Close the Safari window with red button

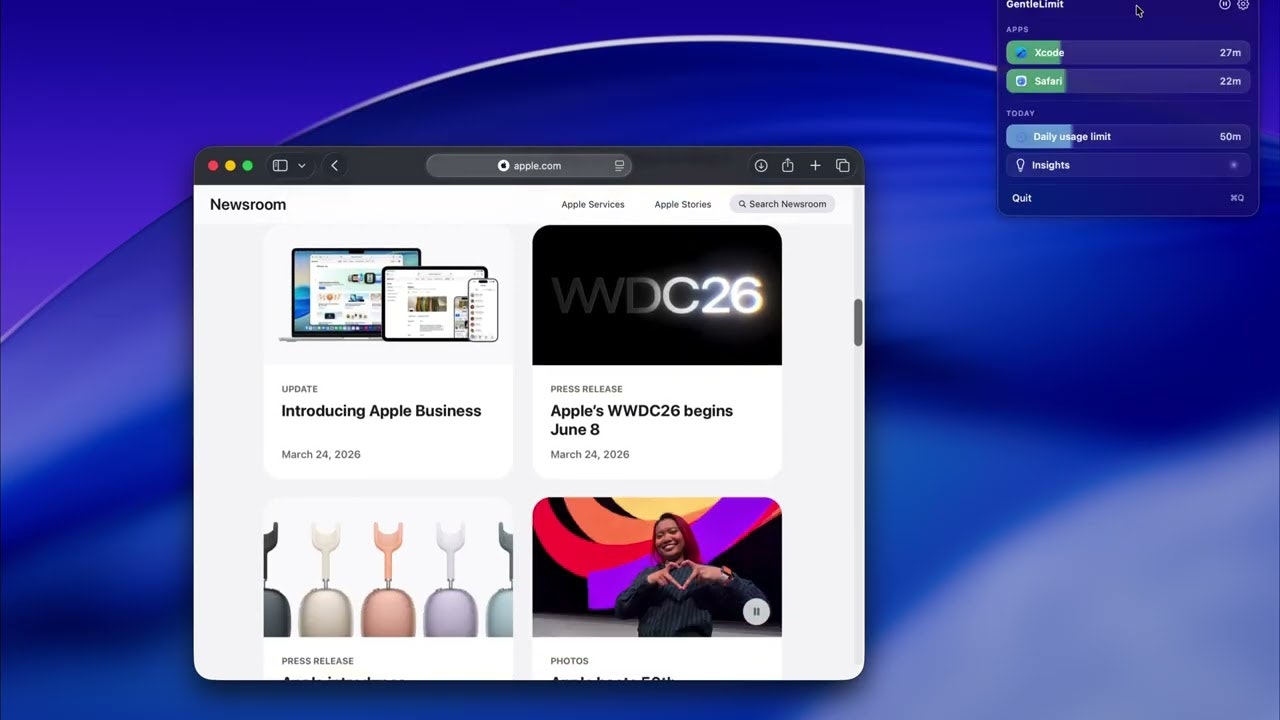click(x=213, y=166)
